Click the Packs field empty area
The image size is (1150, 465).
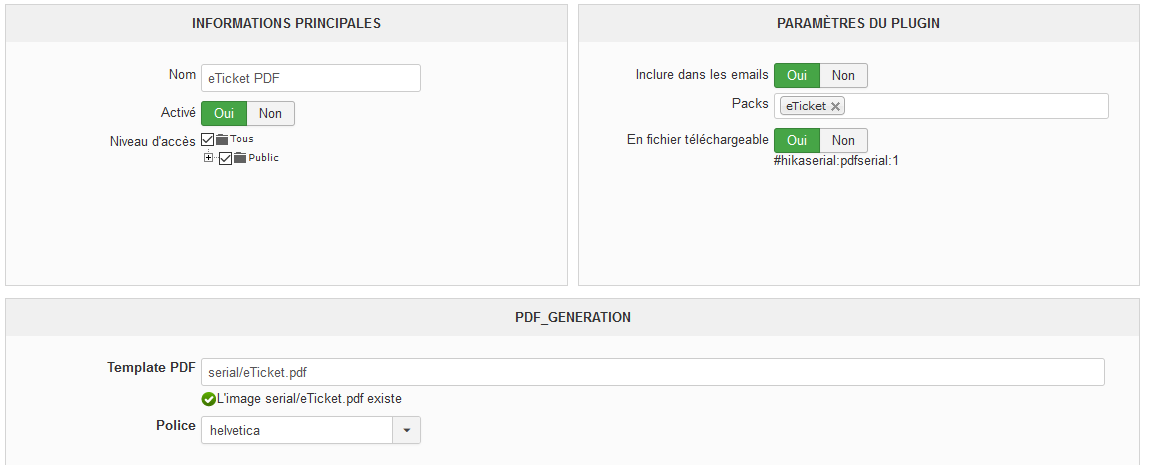975,106
